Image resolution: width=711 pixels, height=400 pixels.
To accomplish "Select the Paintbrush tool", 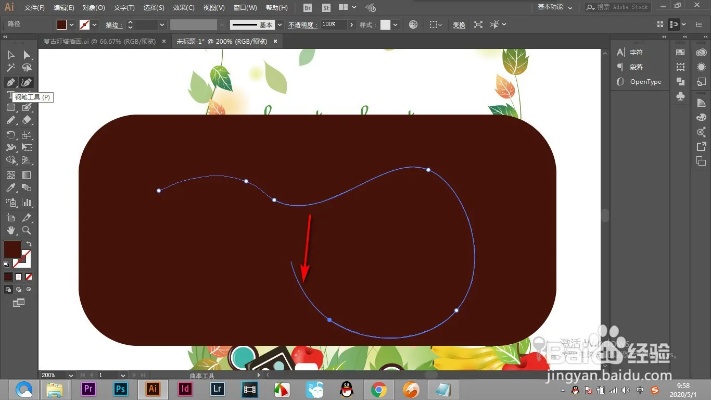I will [27, 107].
